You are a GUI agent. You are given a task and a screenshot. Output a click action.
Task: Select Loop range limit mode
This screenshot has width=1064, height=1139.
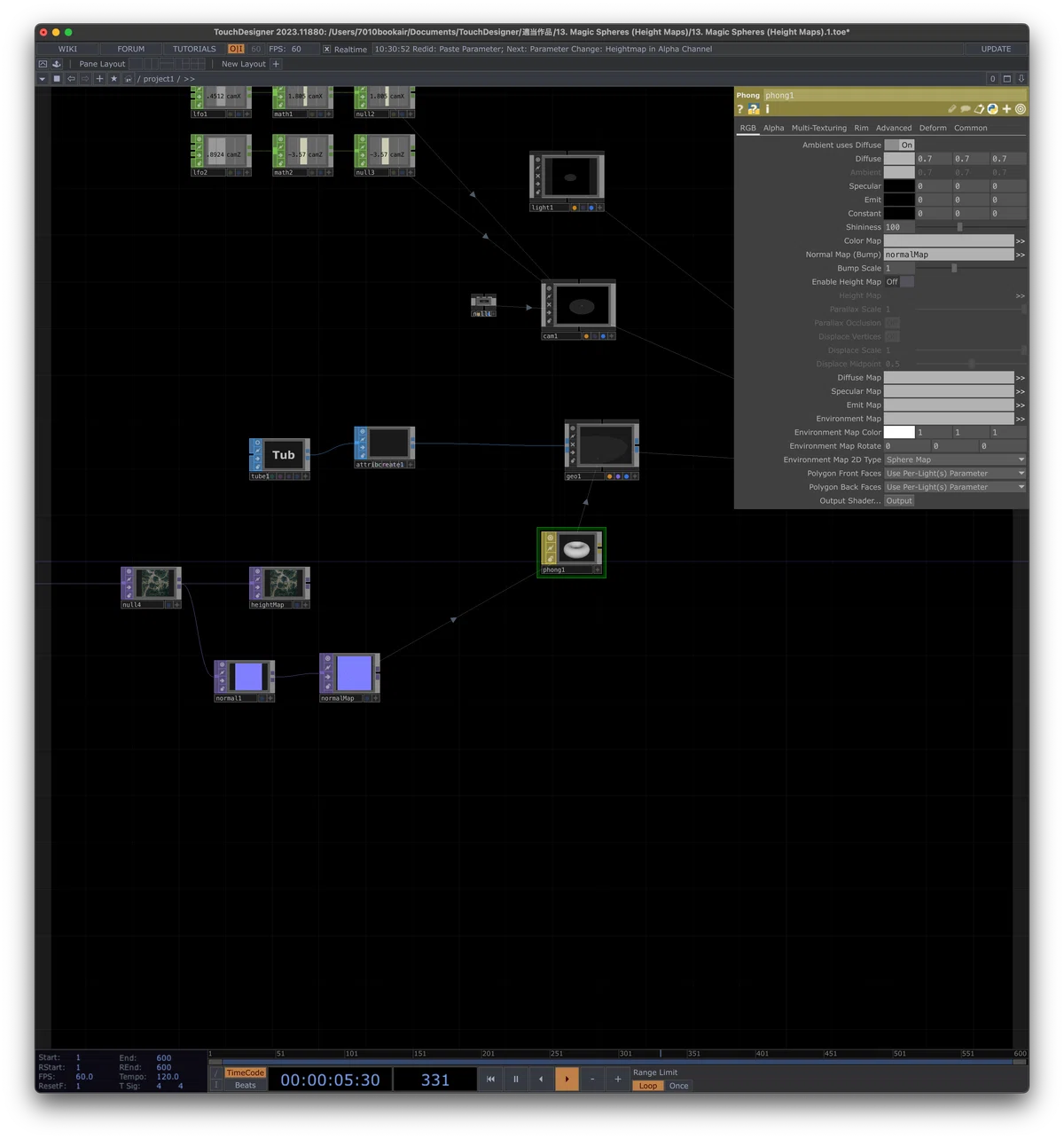648,1086
